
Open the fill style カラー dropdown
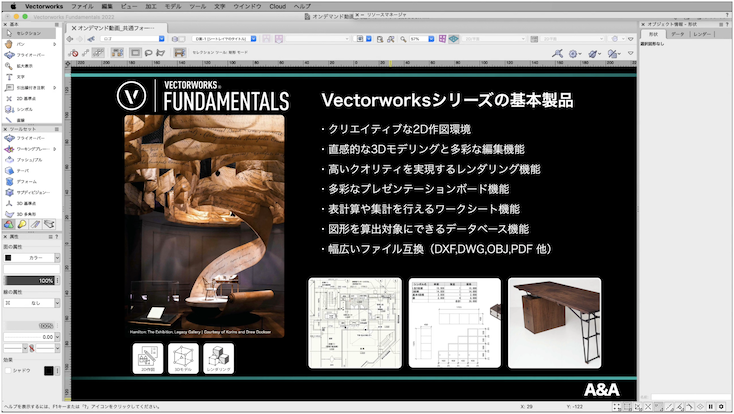pos(32,258)
